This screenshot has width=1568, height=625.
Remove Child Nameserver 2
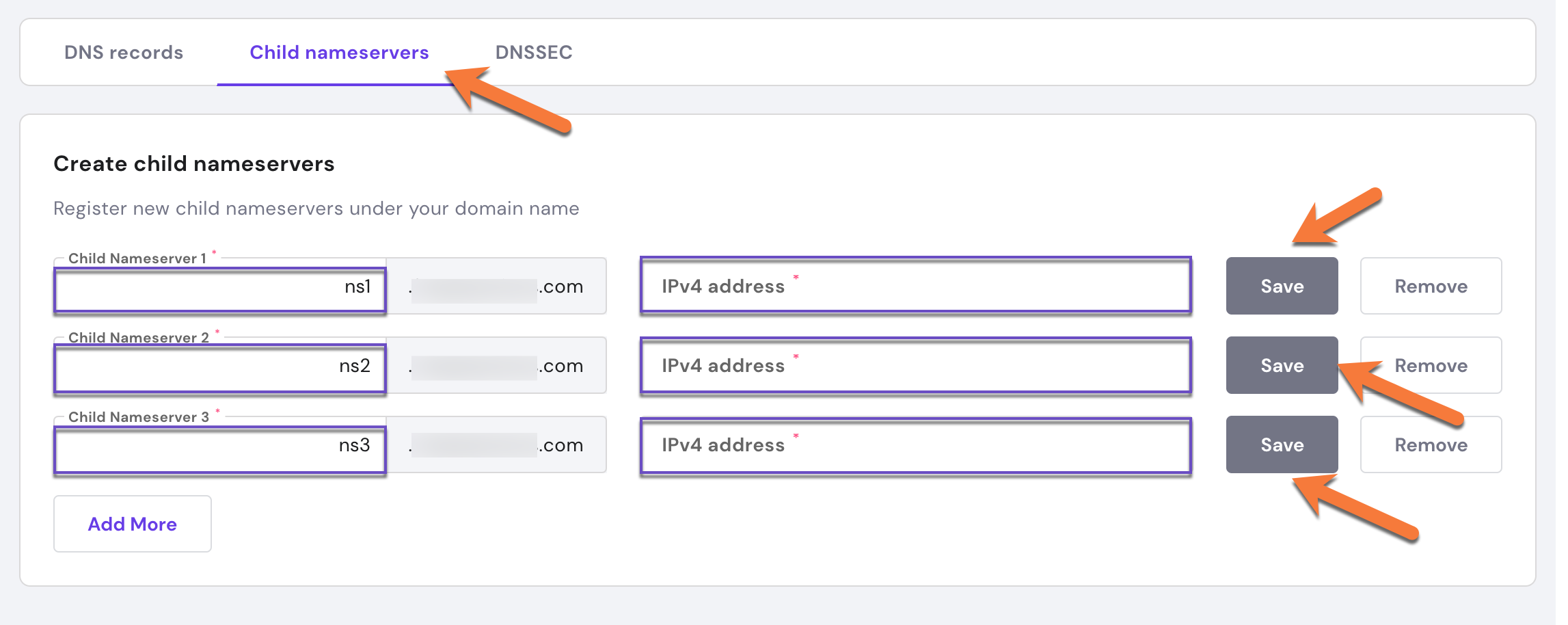[1431, 365]
